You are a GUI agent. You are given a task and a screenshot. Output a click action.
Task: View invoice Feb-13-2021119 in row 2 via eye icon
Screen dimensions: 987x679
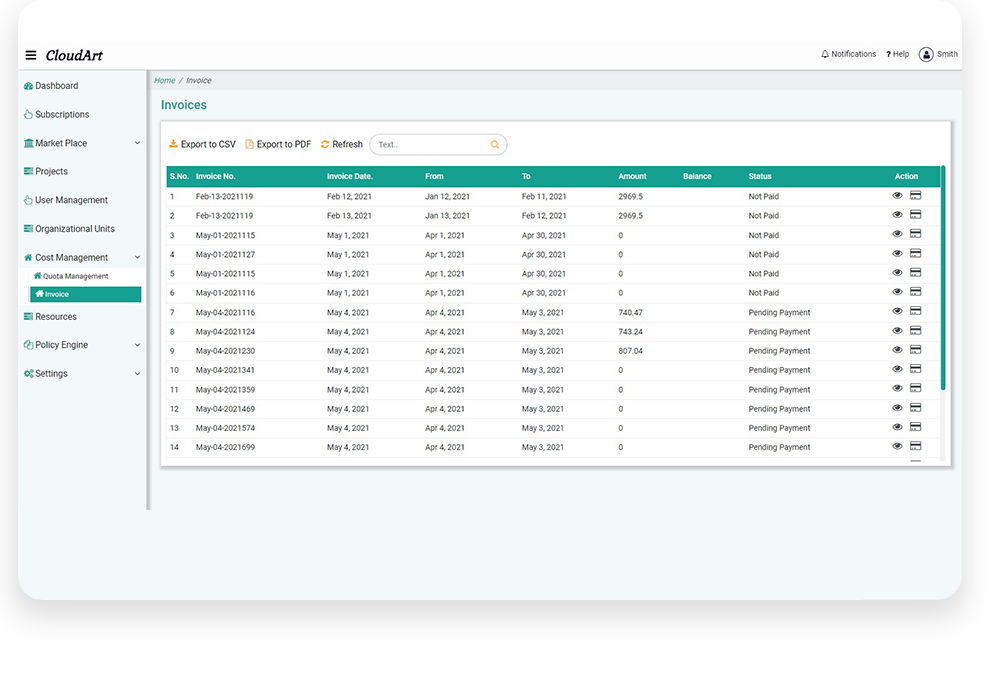897,215
